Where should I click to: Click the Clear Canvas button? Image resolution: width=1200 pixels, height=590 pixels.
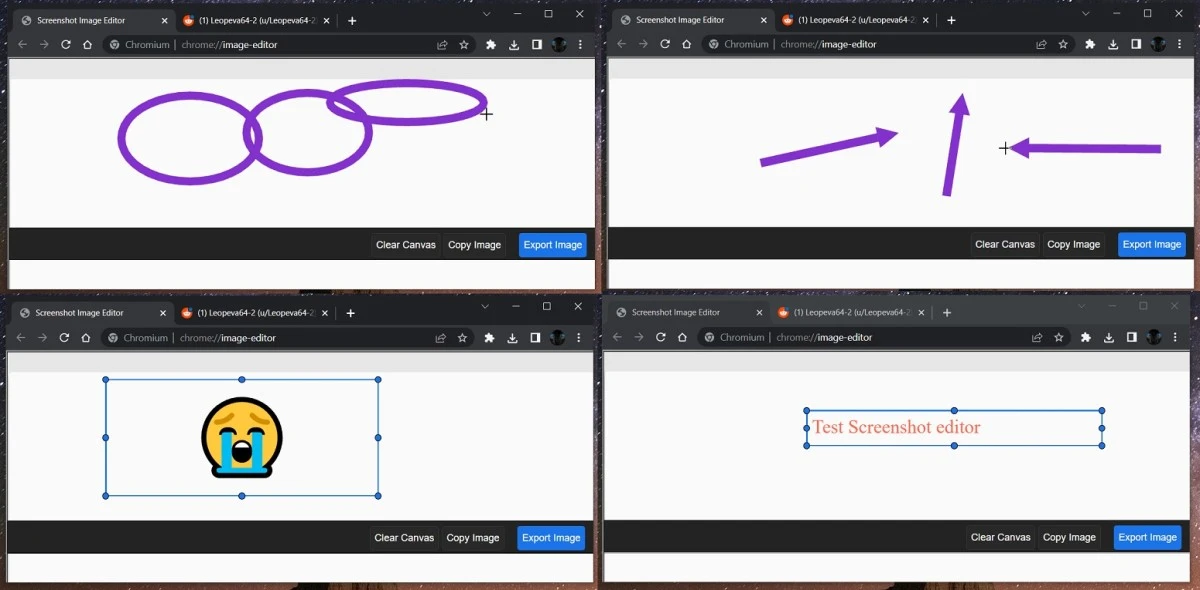(405, 244)
